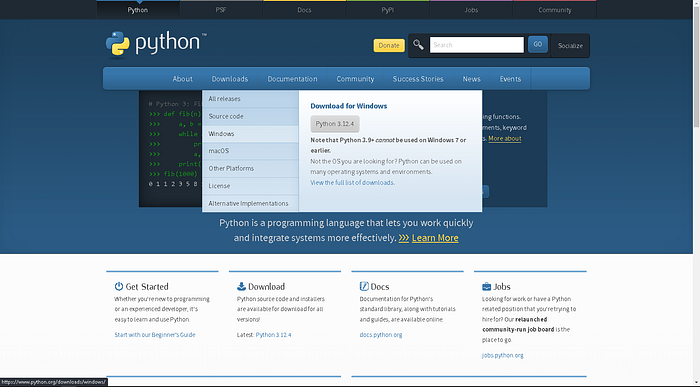
Task: Select Source code in Downloads dropdown
Action: click(250, 116)
